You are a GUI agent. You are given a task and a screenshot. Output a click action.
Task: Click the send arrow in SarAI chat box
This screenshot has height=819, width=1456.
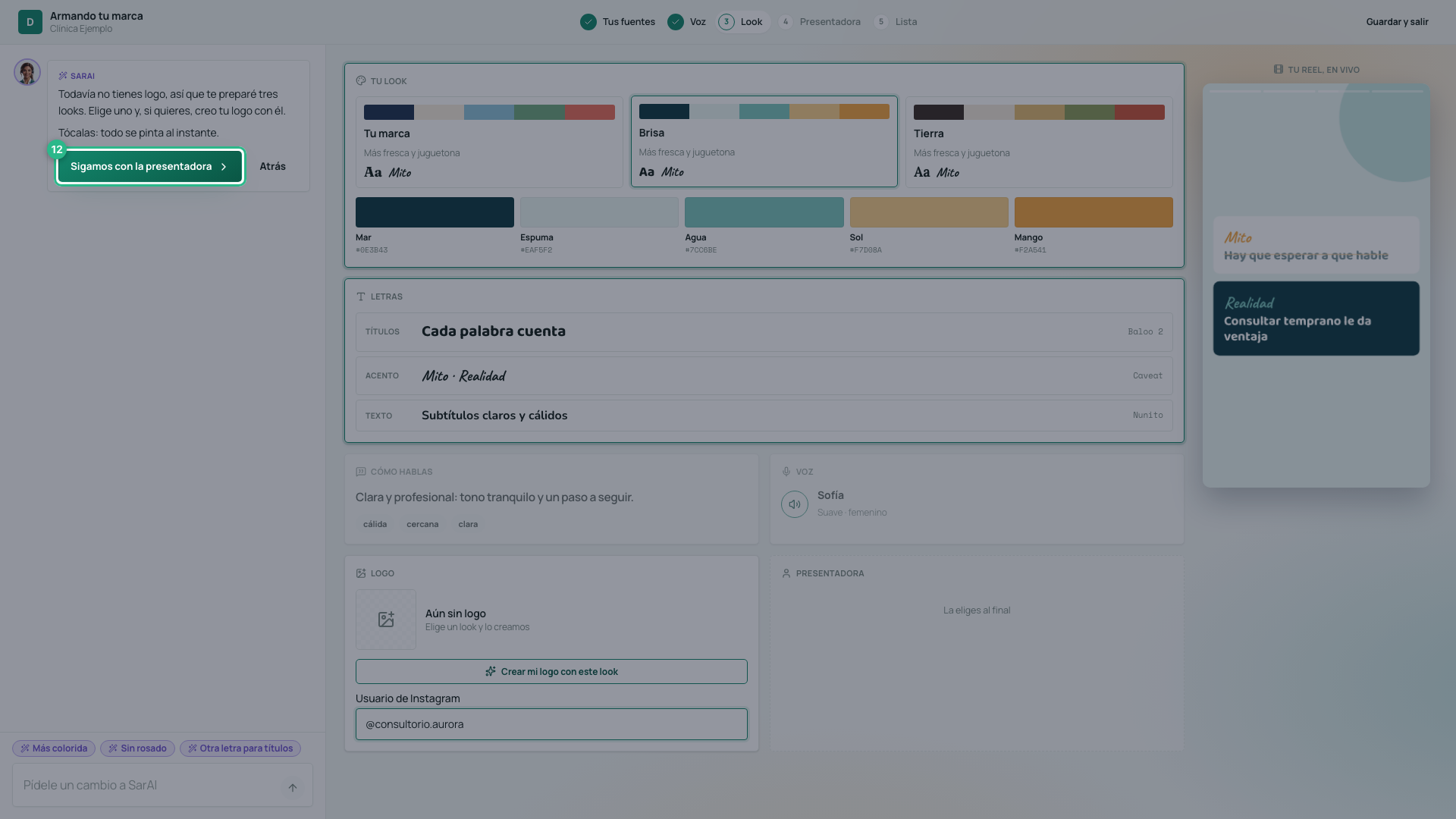tap(293, 787)
